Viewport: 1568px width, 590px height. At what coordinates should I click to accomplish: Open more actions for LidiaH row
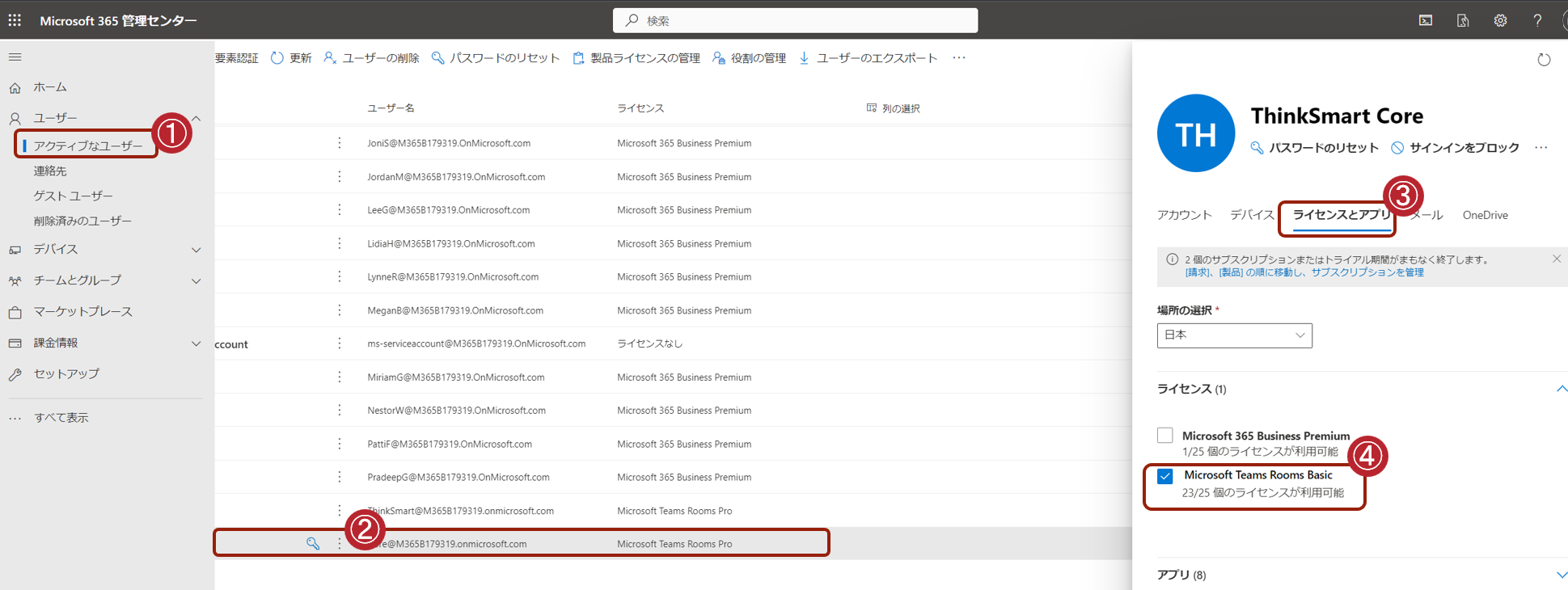340,243
